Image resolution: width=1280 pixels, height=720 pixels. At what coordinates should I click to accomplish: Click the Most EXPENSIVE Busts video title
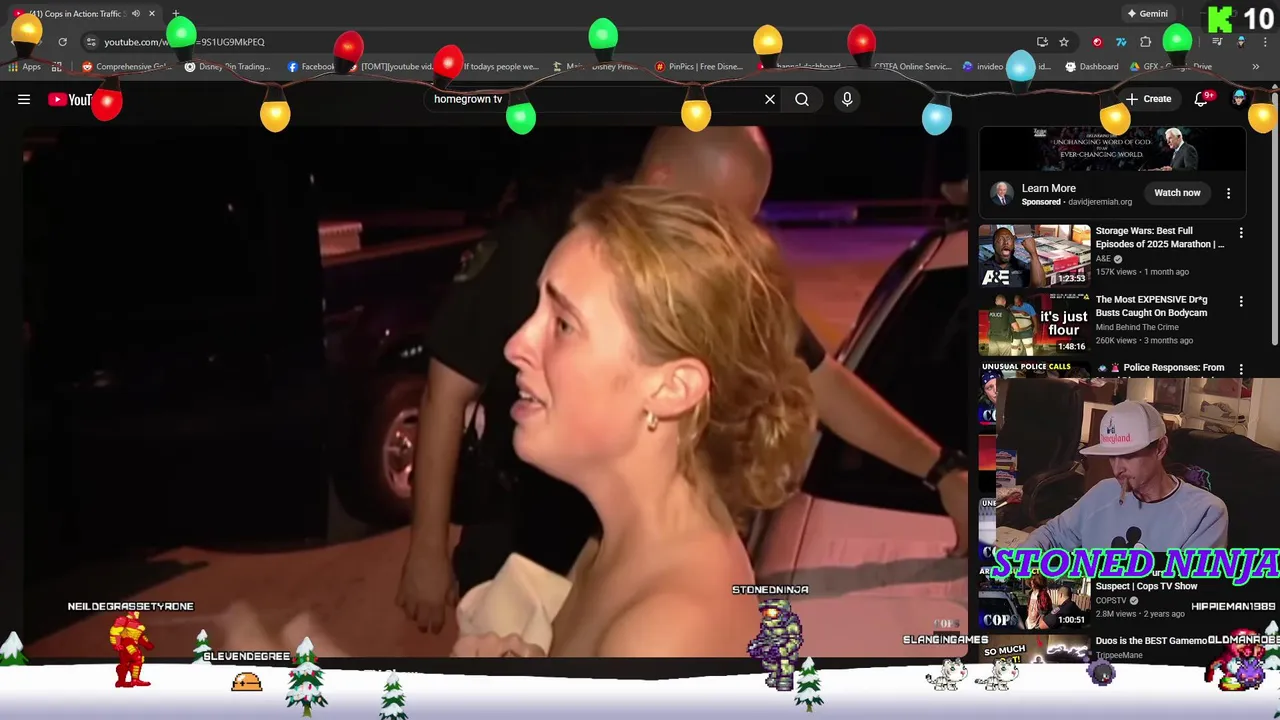(x=1152, y=306)
